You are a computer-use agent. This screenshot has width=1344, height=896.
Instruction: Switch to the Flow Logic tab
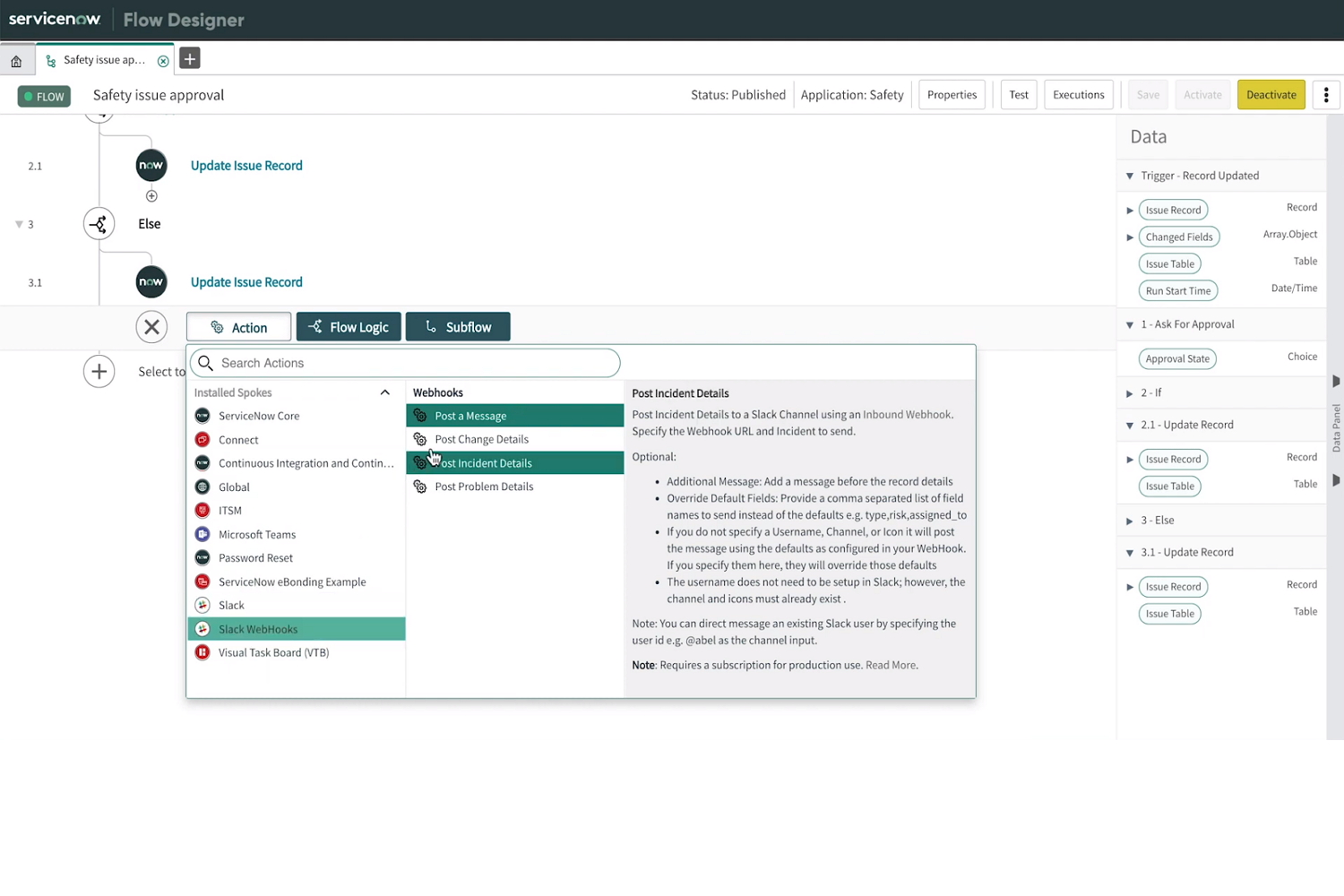[x=349, y=327]
